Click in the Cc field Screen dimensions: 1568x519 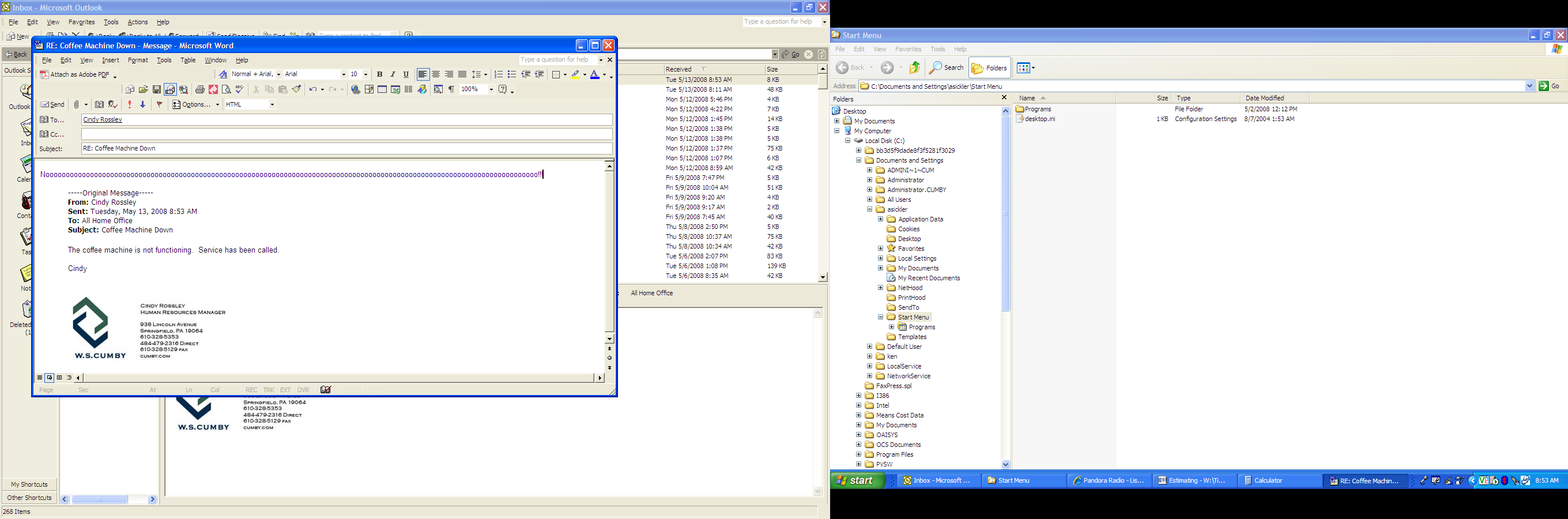(x=346, y=134)
